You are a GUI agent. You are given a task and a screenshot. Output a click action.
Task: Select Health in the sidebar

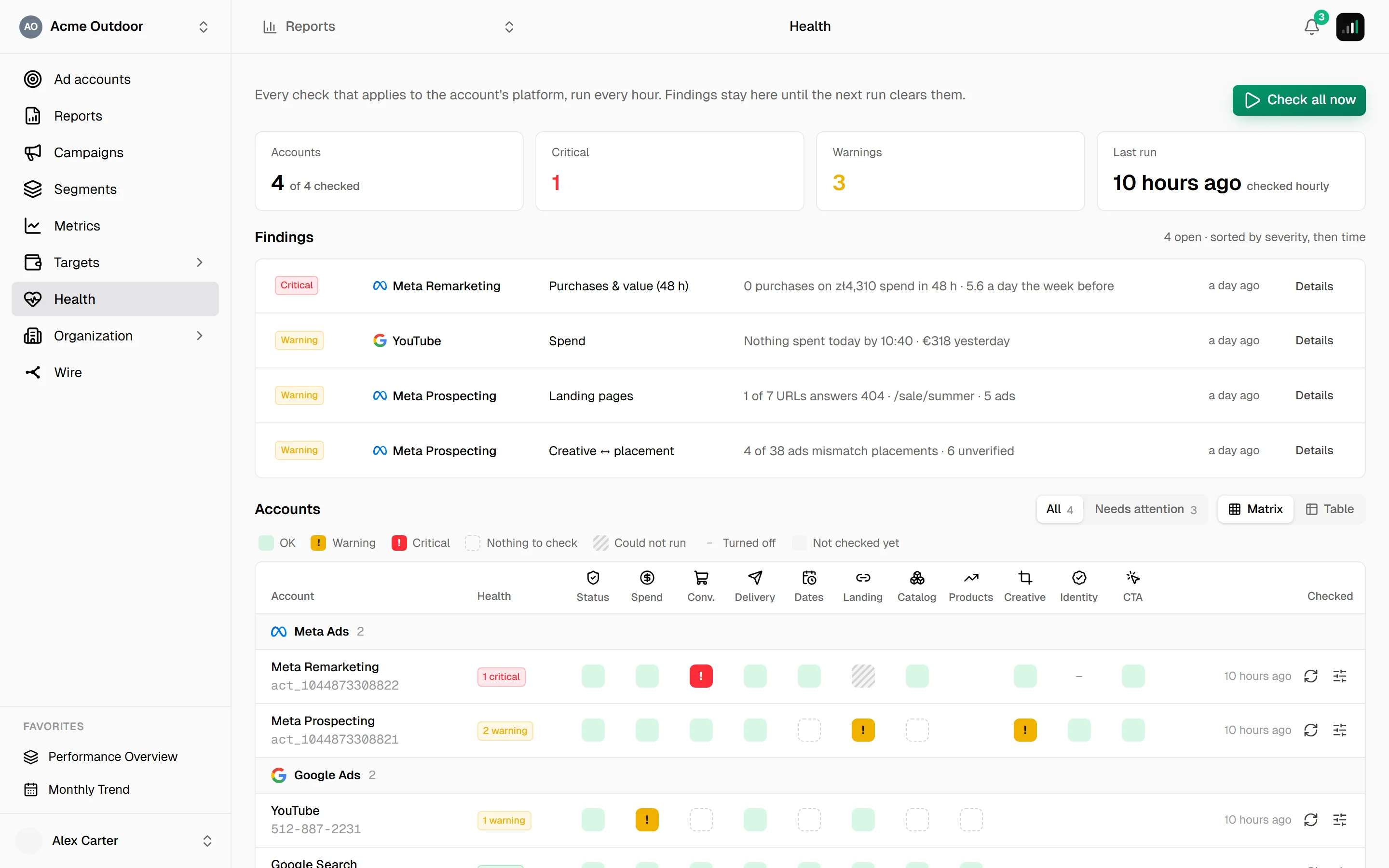[115, 299]
